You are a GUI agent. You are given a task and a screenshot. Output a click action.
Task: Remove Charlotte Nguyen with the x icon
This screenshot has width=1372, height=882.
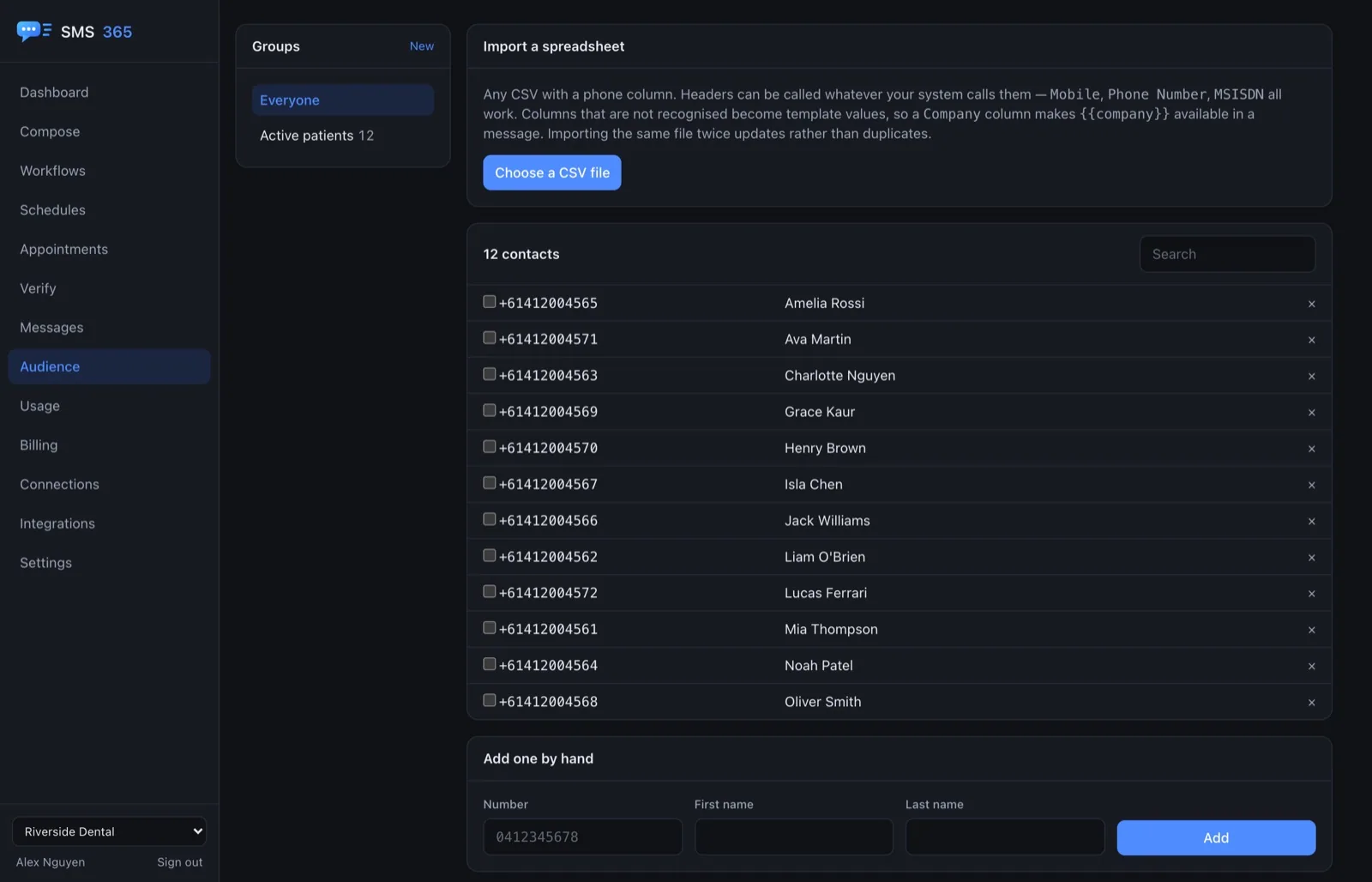1311,376
